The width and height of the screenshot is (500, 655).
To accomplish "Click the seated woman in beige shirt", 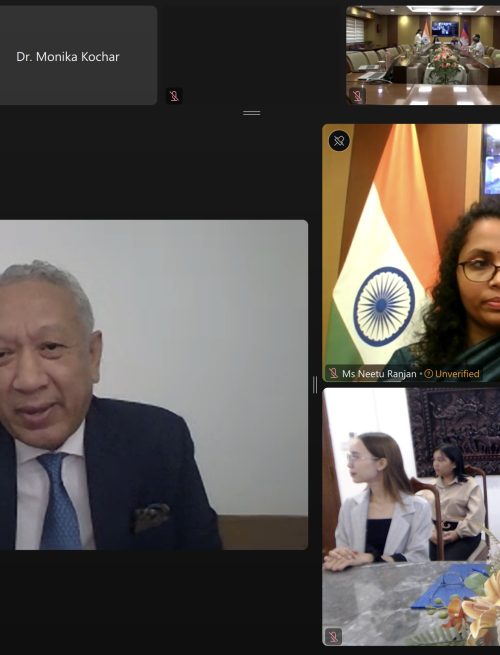I will pyautogui.click(x=455, y=501).
